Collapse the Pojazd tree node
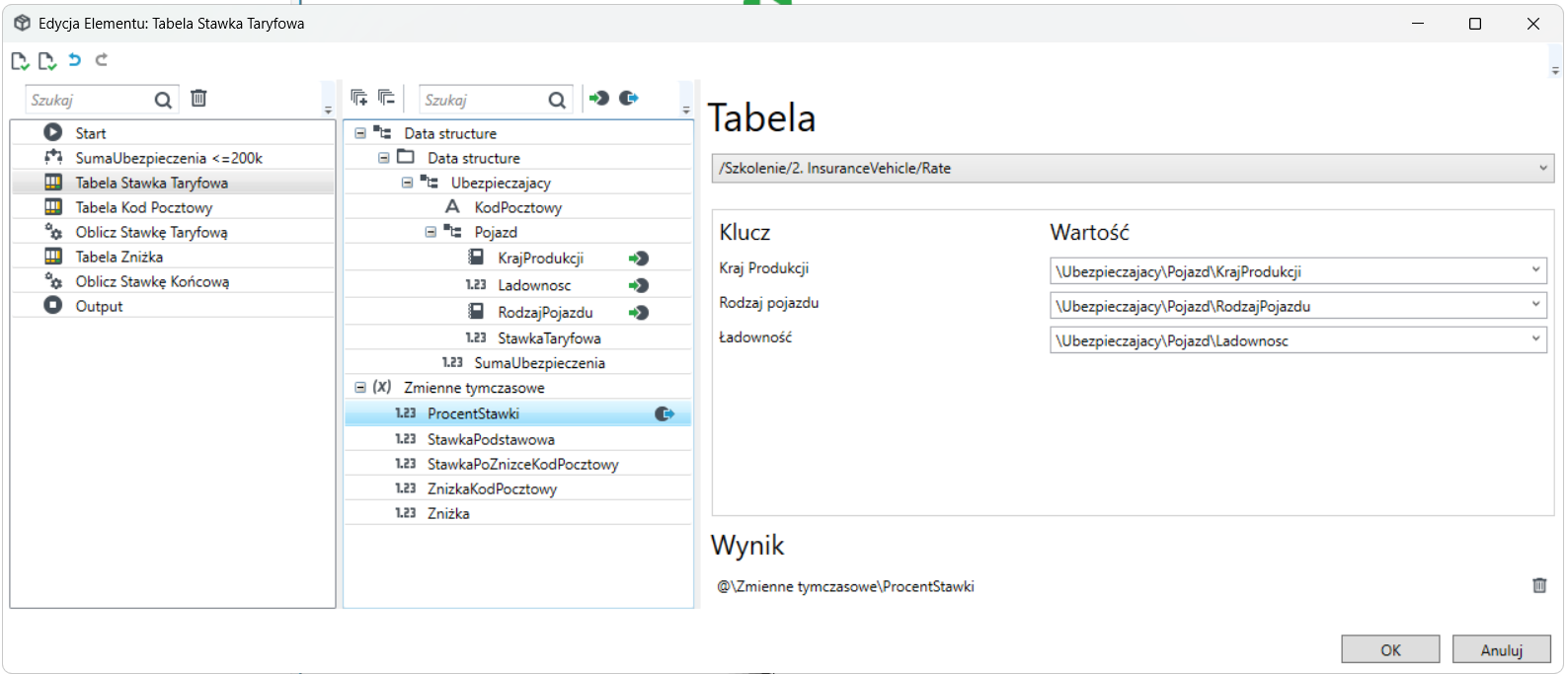The image size is (1568, 674). pyautogui.click(x=431, y=232)
